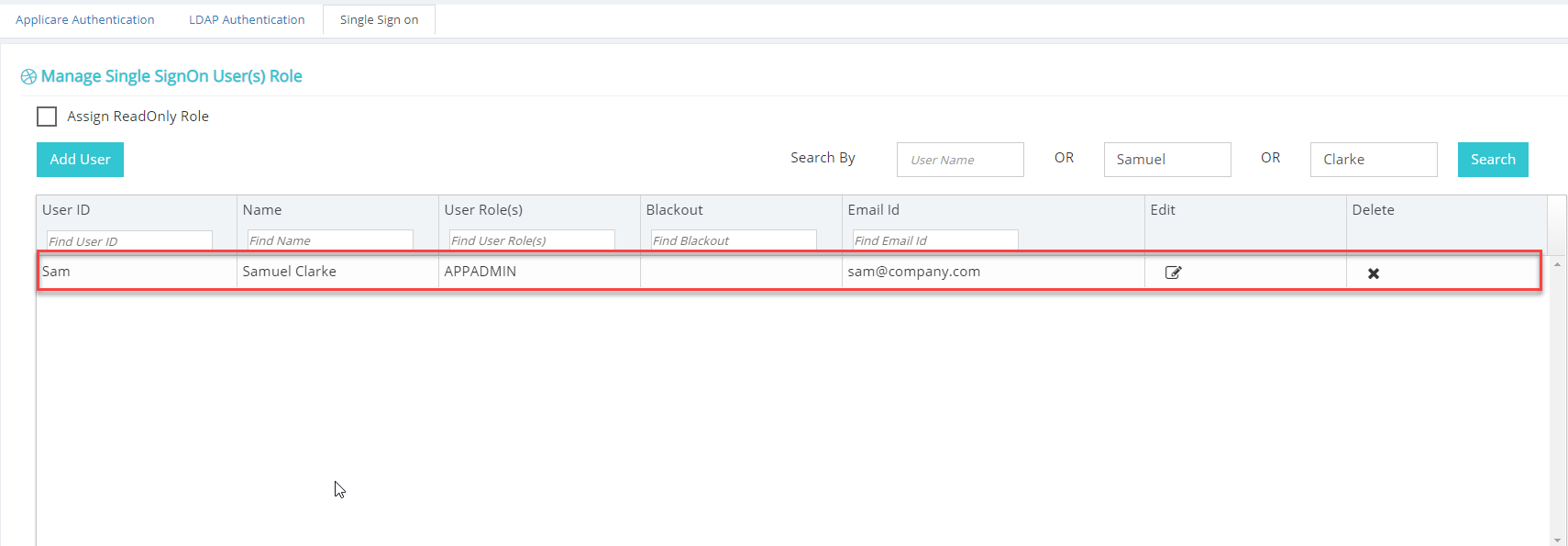Click the edit icon for user Sam
This screenshot has width=1568, height=546.
1173,273
